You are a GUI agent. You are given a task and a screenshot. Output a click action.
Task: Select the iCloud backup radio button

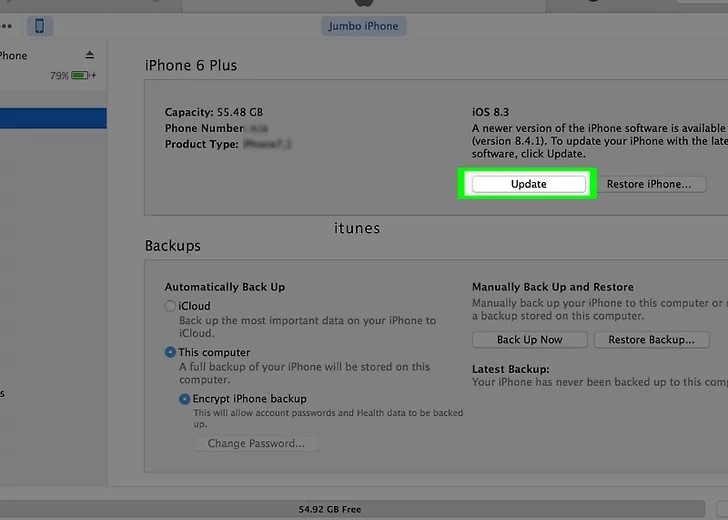tap(170, 306)
